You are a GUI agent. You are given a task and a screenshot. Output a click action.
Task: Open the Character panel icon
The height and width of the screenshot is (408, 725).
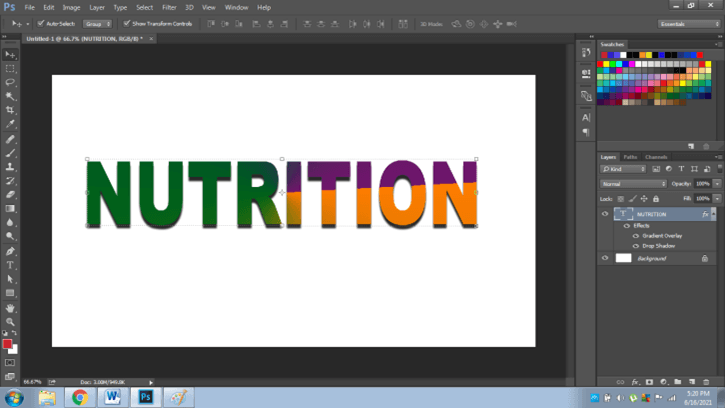586,118
